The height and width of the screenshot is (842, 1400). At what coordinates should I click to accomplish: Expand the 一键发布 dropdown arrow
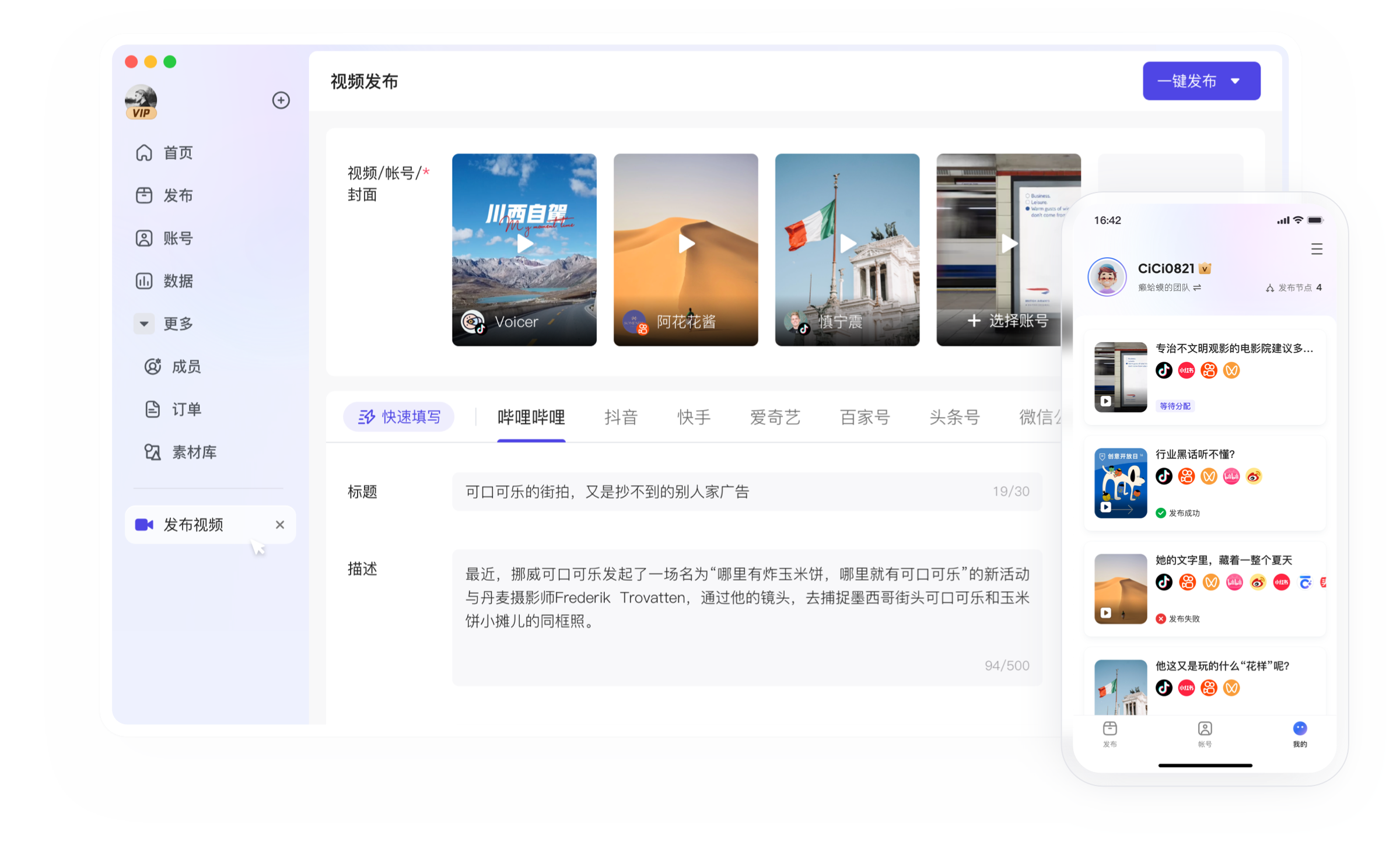coord(1235,81)
